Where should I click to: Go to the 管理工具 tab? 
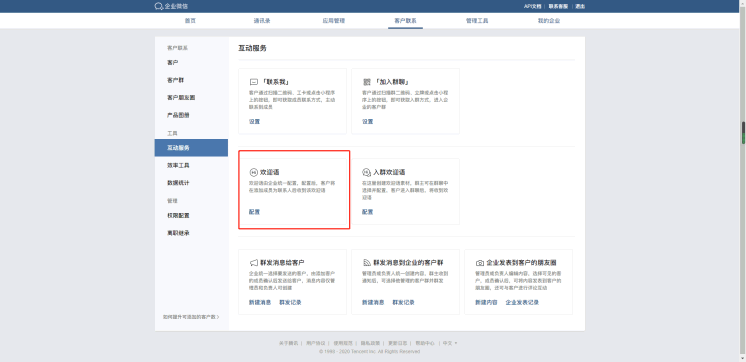coord(477,21)
